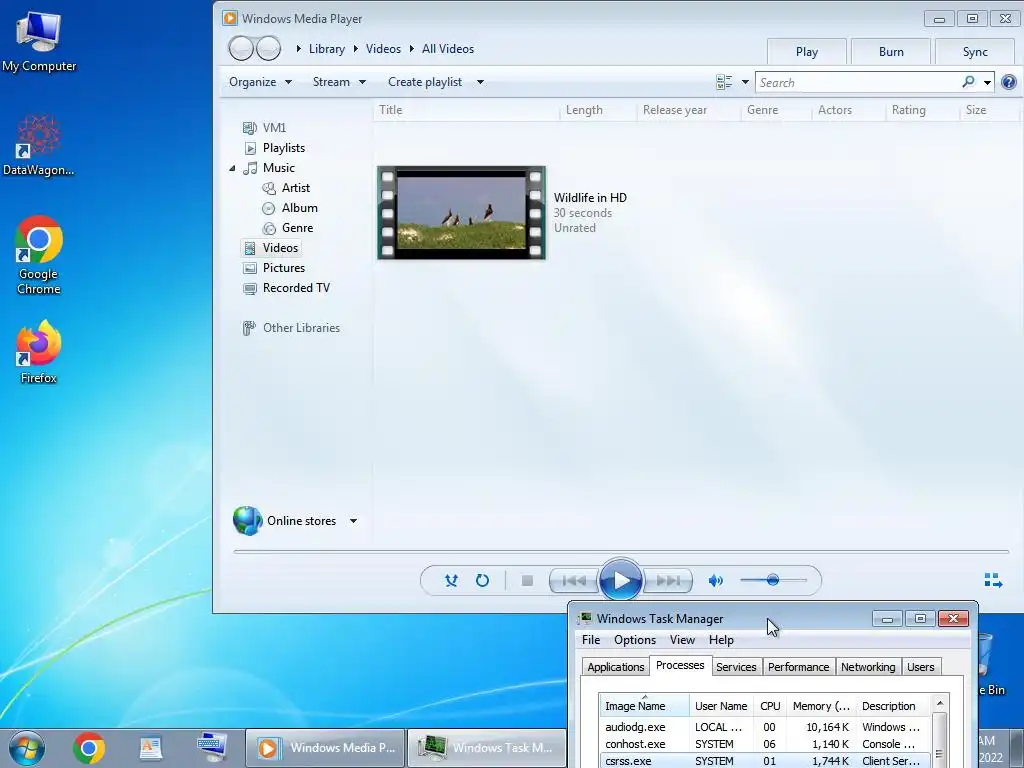Screen dimensions: 1024x768
Task: Switch to Task Manager Performance tab
Action: pyautogui.click(x=799, y=667)
